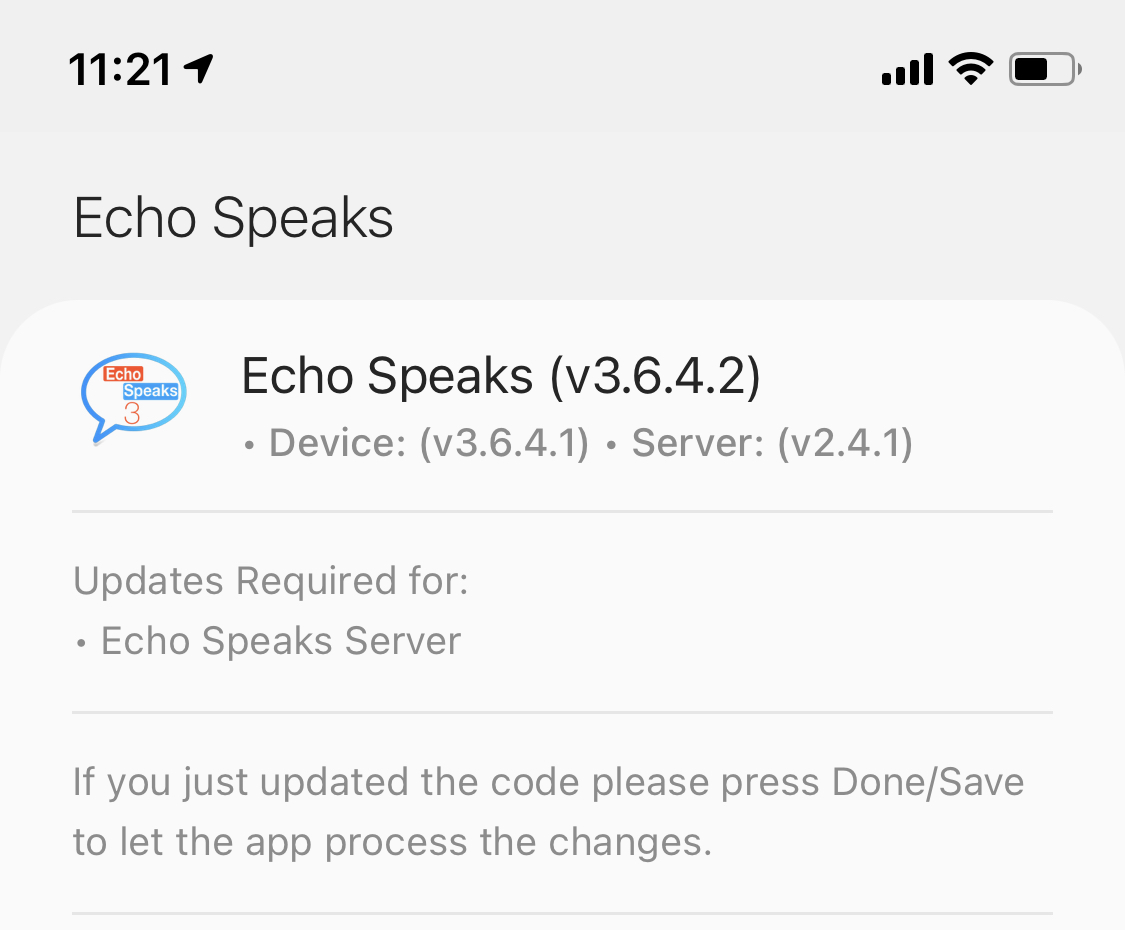Tap the Wi-Fi icon in status bar

968,68
